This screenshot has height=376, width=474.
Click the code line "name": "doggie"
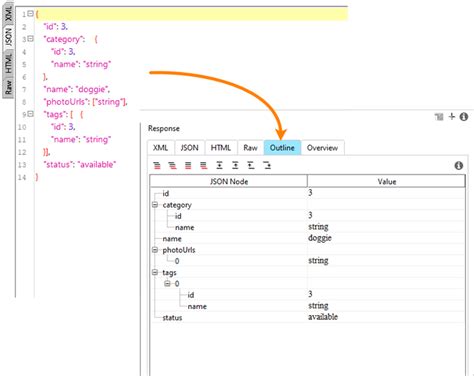77,89
